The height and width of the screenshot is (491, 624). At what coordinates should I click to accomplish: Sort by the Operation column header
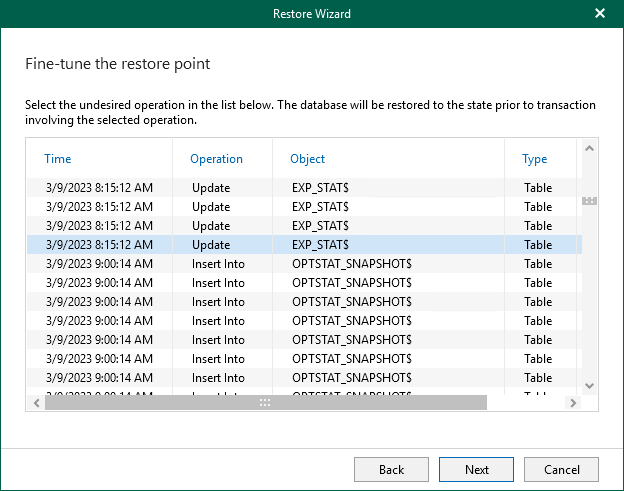point(216,159)
